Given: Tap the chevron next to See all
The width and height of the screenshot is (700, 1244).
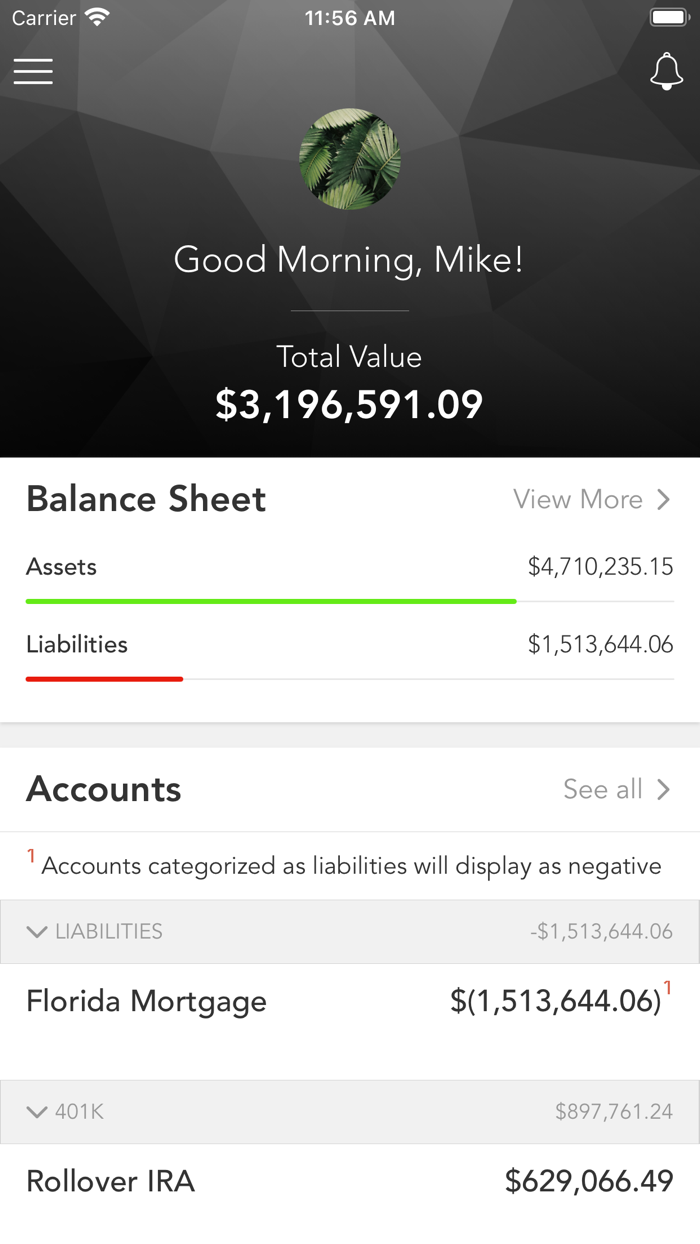Looking at the screenshot, I should (666, 789).
